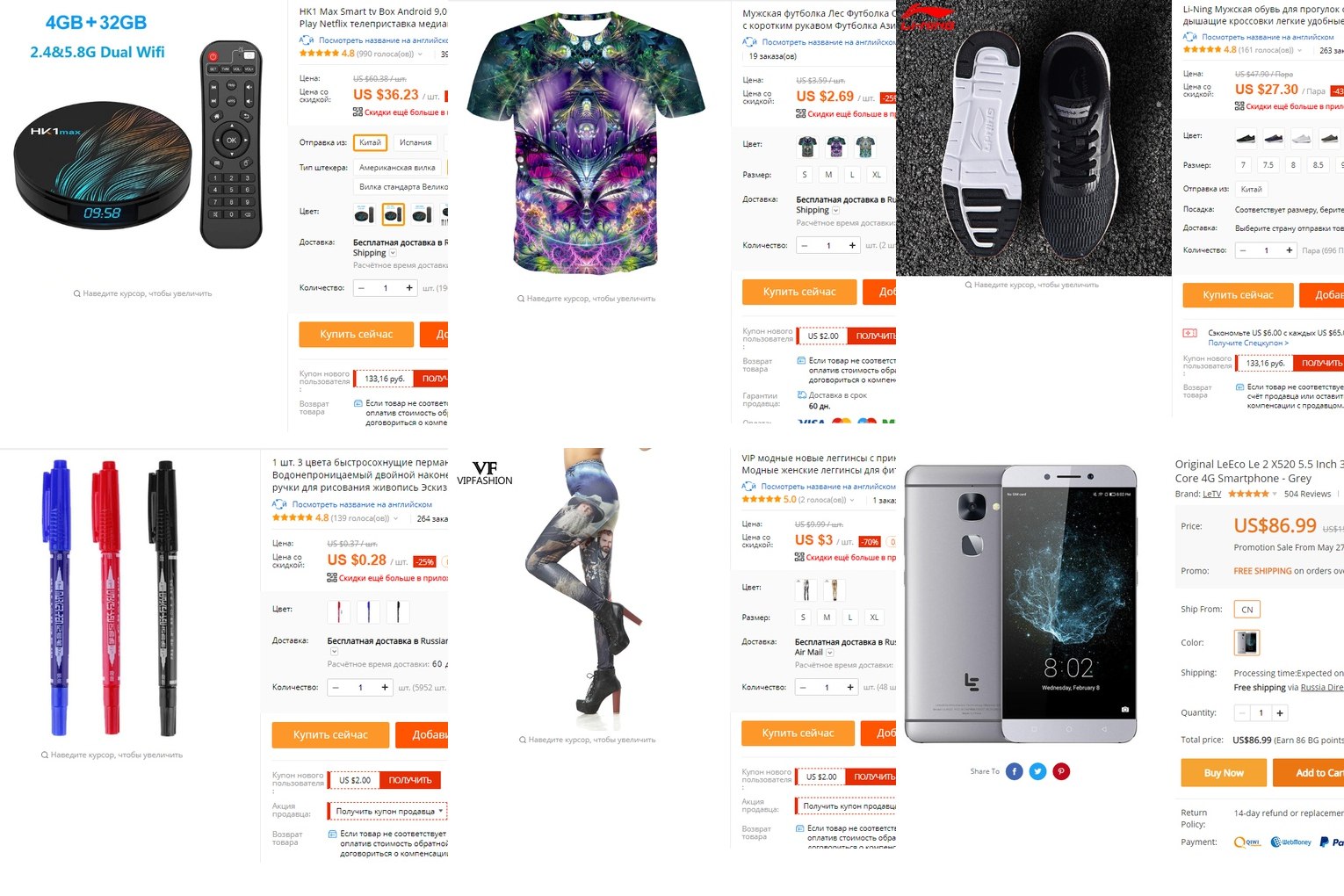Click return policy icon in leggings listing
This screenshot has width=1344, height=896.
coord(799,828)
